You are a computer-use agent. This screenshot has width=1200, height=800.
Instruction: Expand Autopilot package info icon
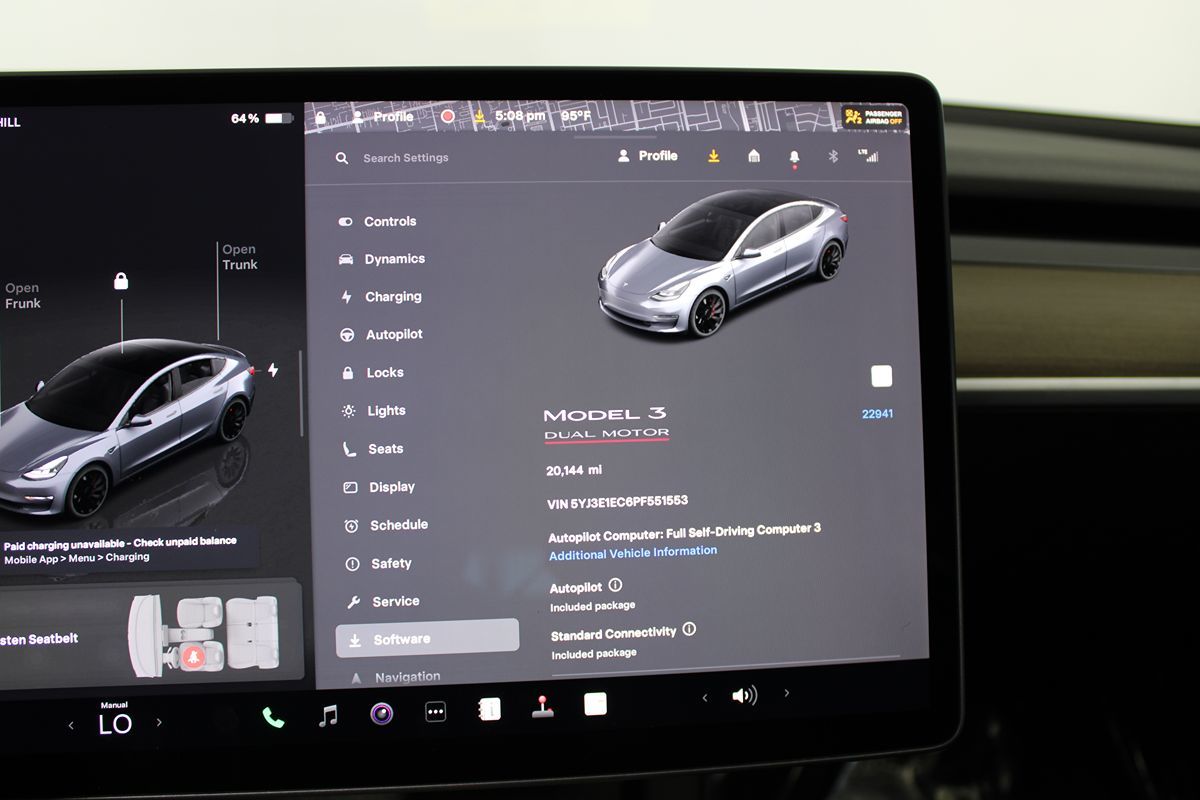615,586
